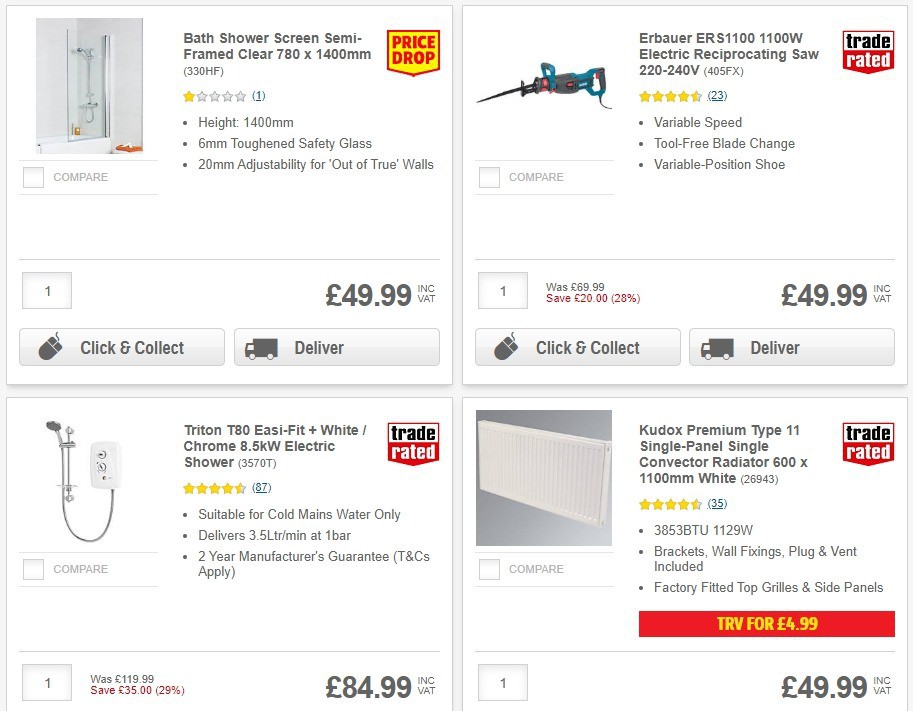Screen dimensions: 913x711
Task: Enable COMPARE for the Erbauer reciprocating saw
Action: point(488,177)
